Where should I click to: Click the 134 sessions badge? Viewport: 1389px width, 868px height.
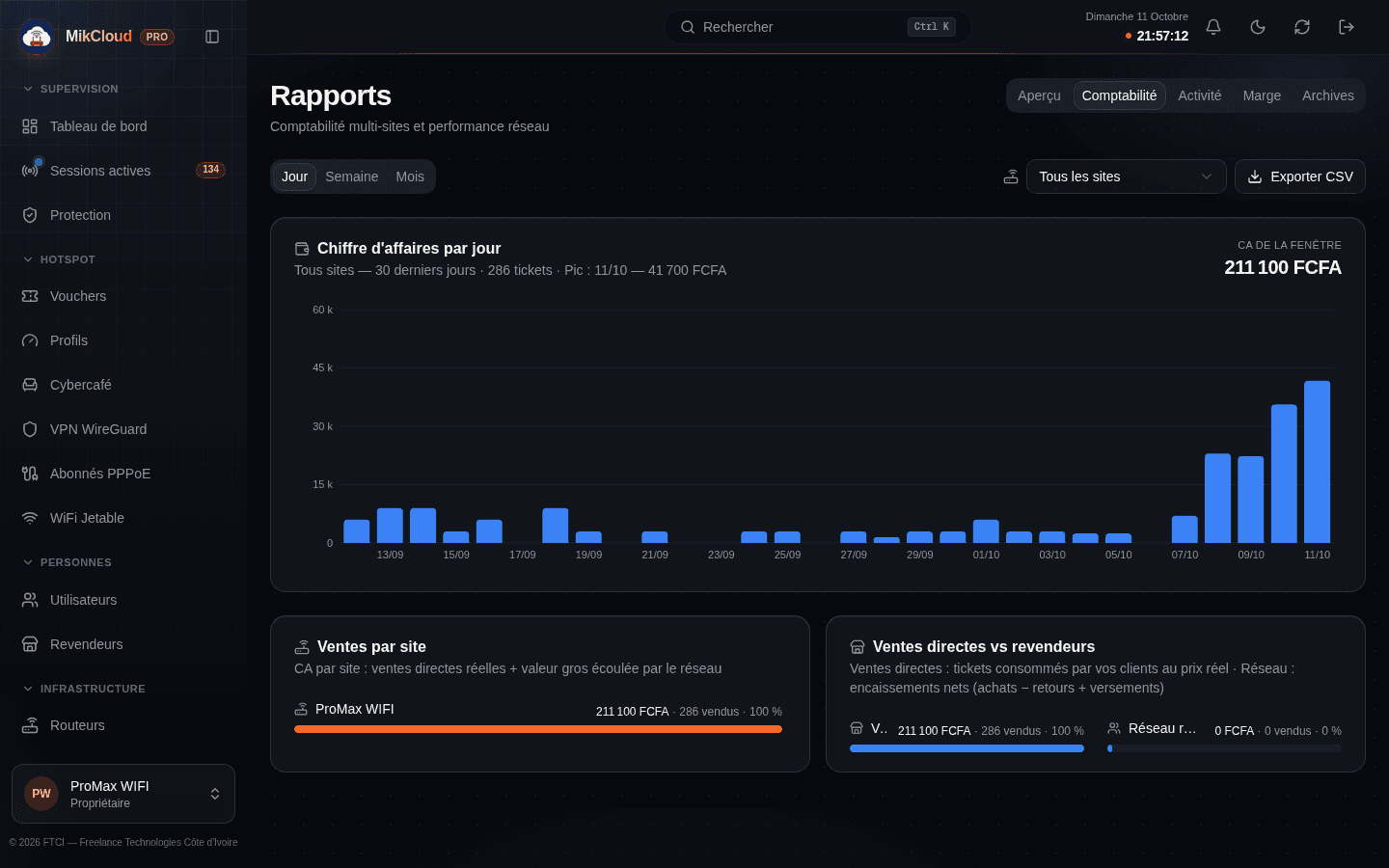click(210, 170)
